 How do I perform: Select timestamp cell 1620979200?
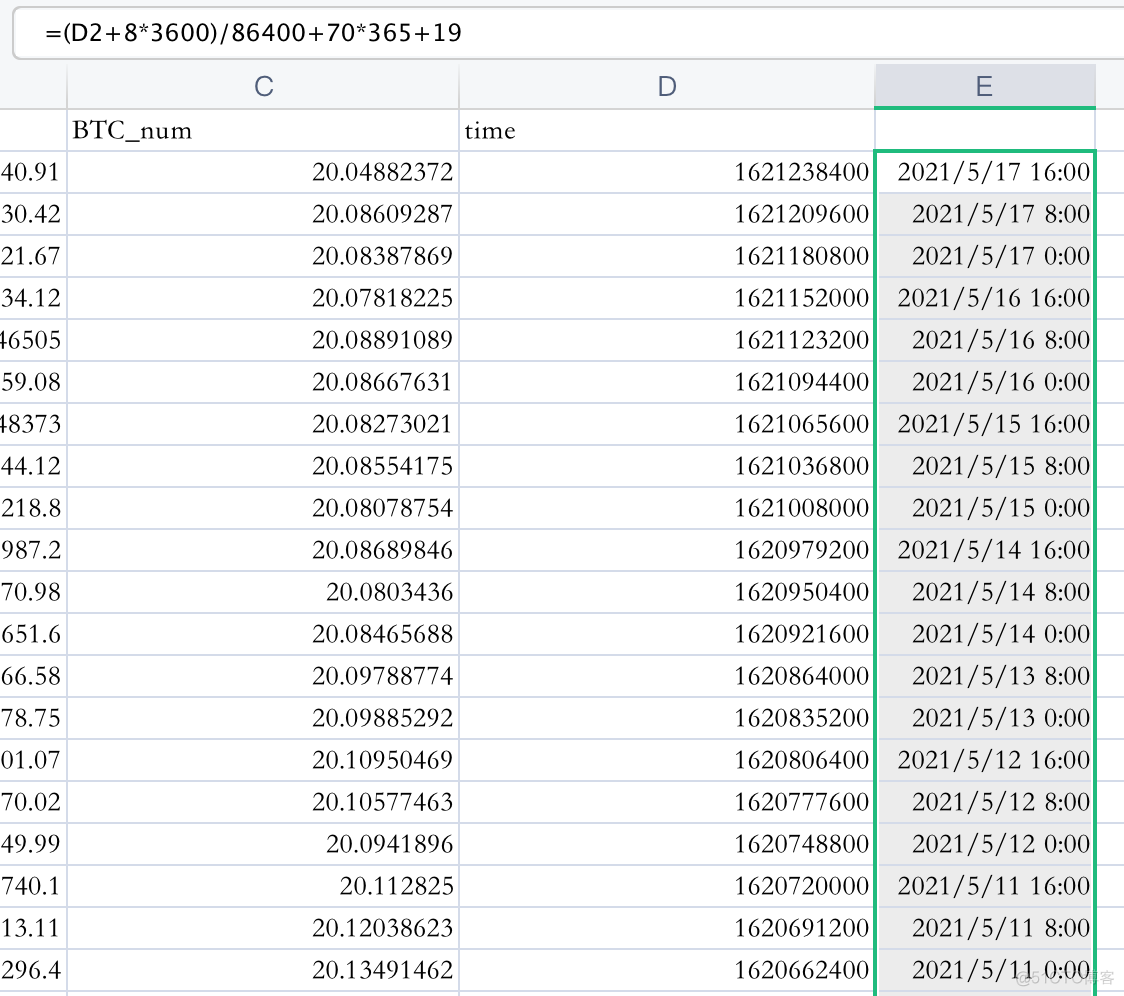[667, 550]
